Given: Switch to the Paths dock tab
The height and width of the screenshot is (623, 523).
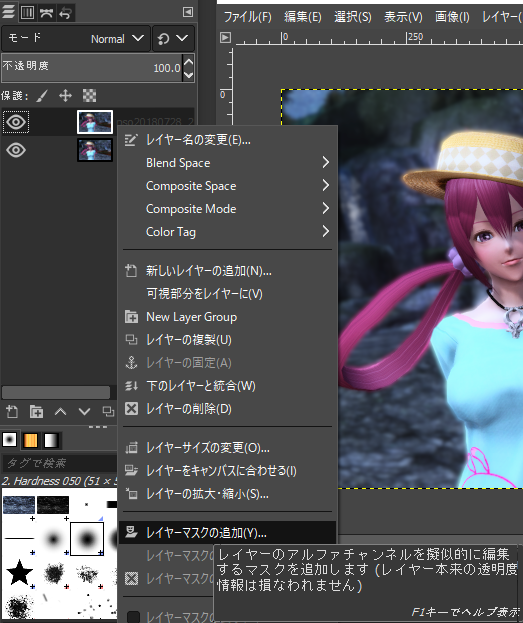Looking at the screenshot, I should [46, 13].
